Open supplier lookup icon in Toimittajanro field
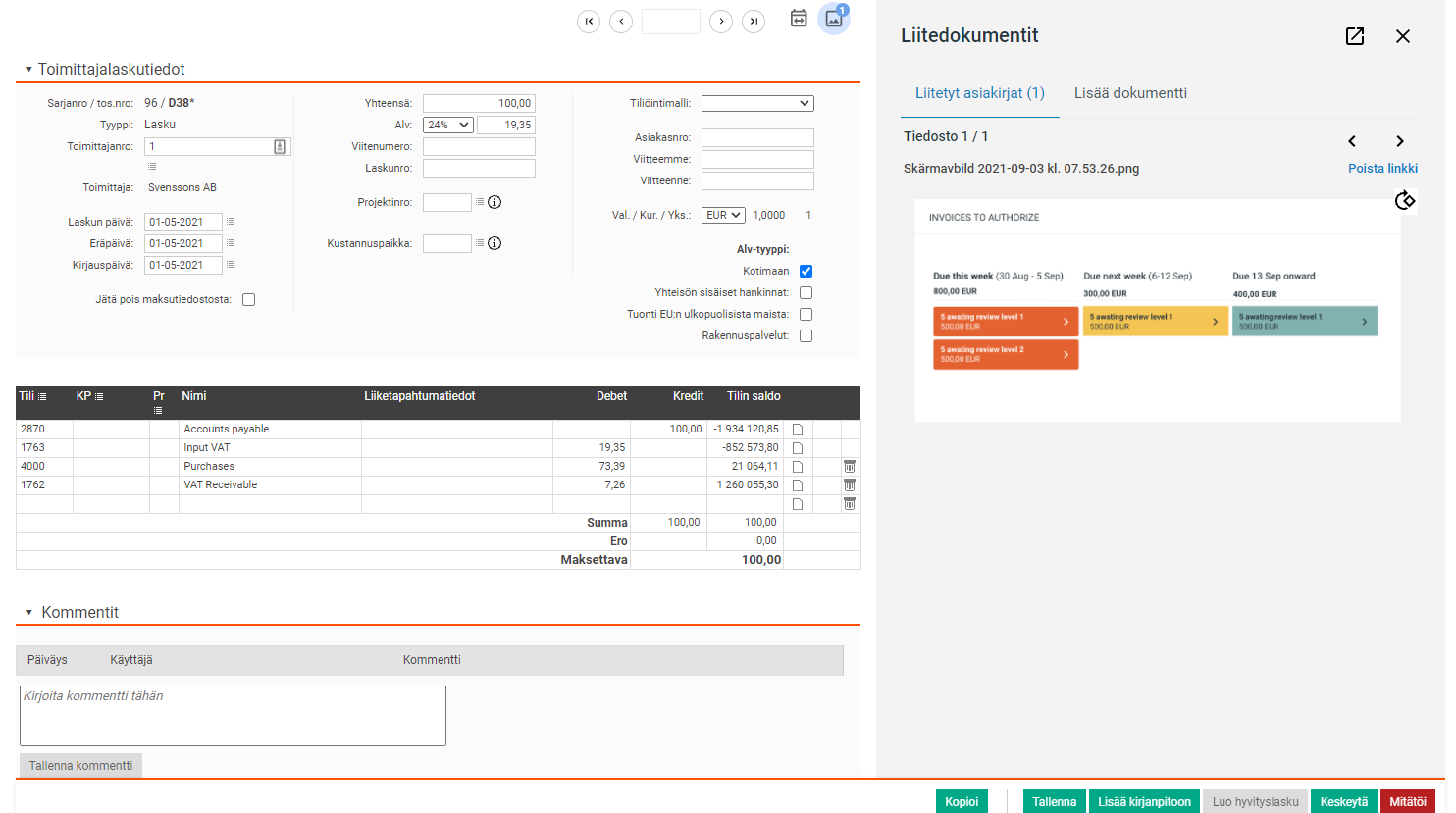1456x813 pixels. (280, 147)
